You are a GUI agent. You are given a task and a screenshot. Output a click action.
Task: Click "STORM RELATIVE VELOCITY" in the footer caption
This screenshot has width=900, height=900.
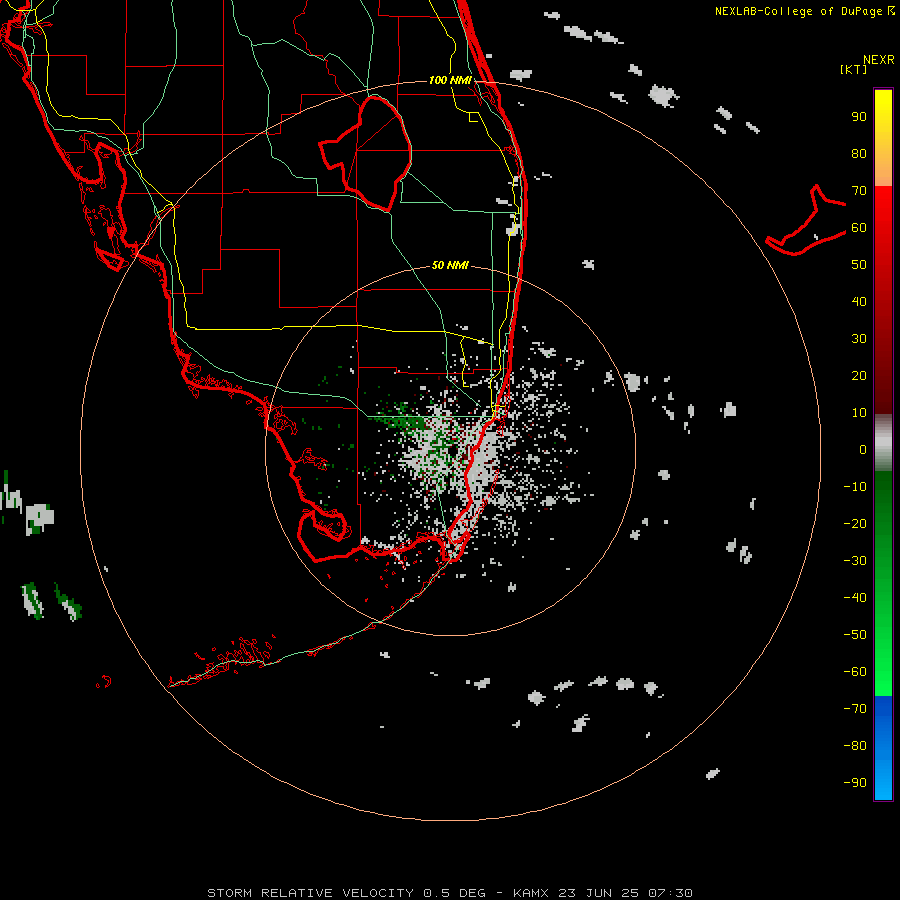[310, 893]
